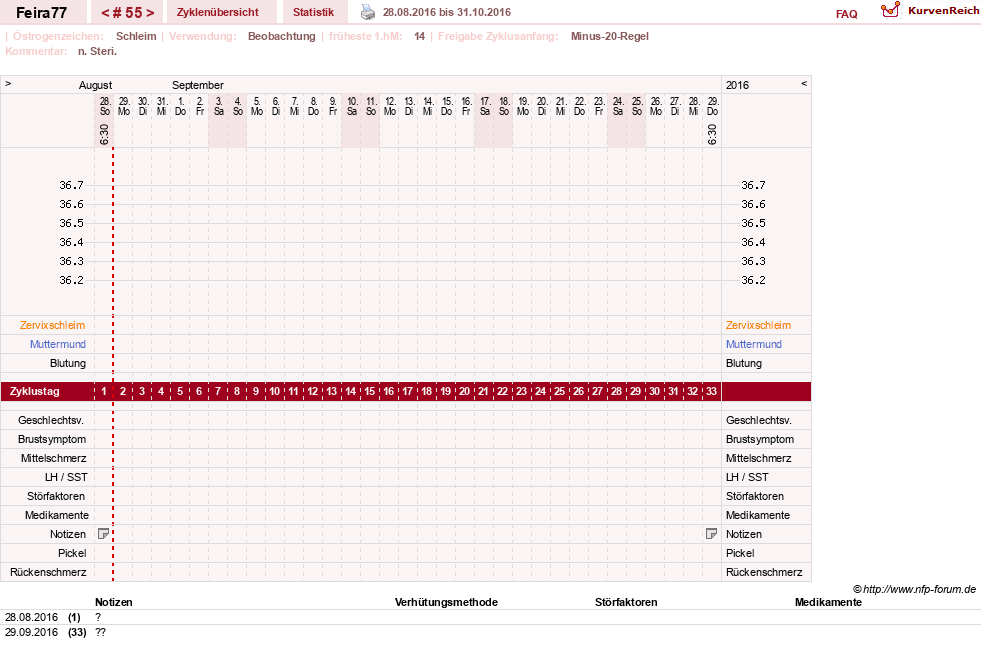Click the printer icon
The image size is (981, 661).
(368, 12)
